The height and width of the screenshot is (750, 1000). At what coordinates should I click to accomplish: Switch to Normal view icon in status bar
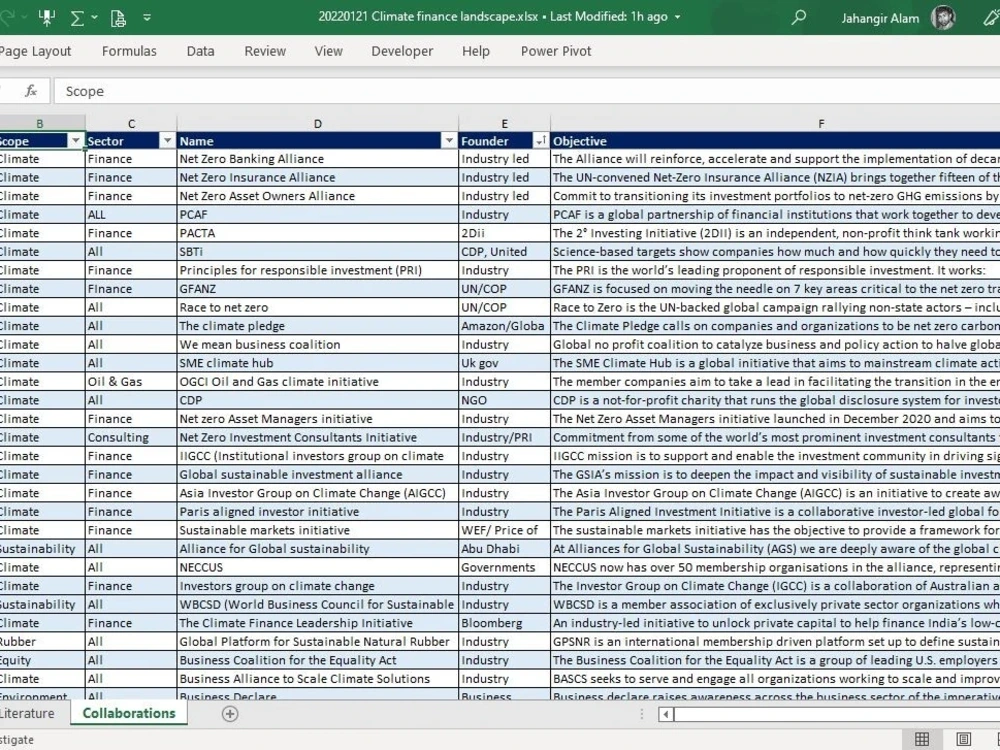(922, 739)
